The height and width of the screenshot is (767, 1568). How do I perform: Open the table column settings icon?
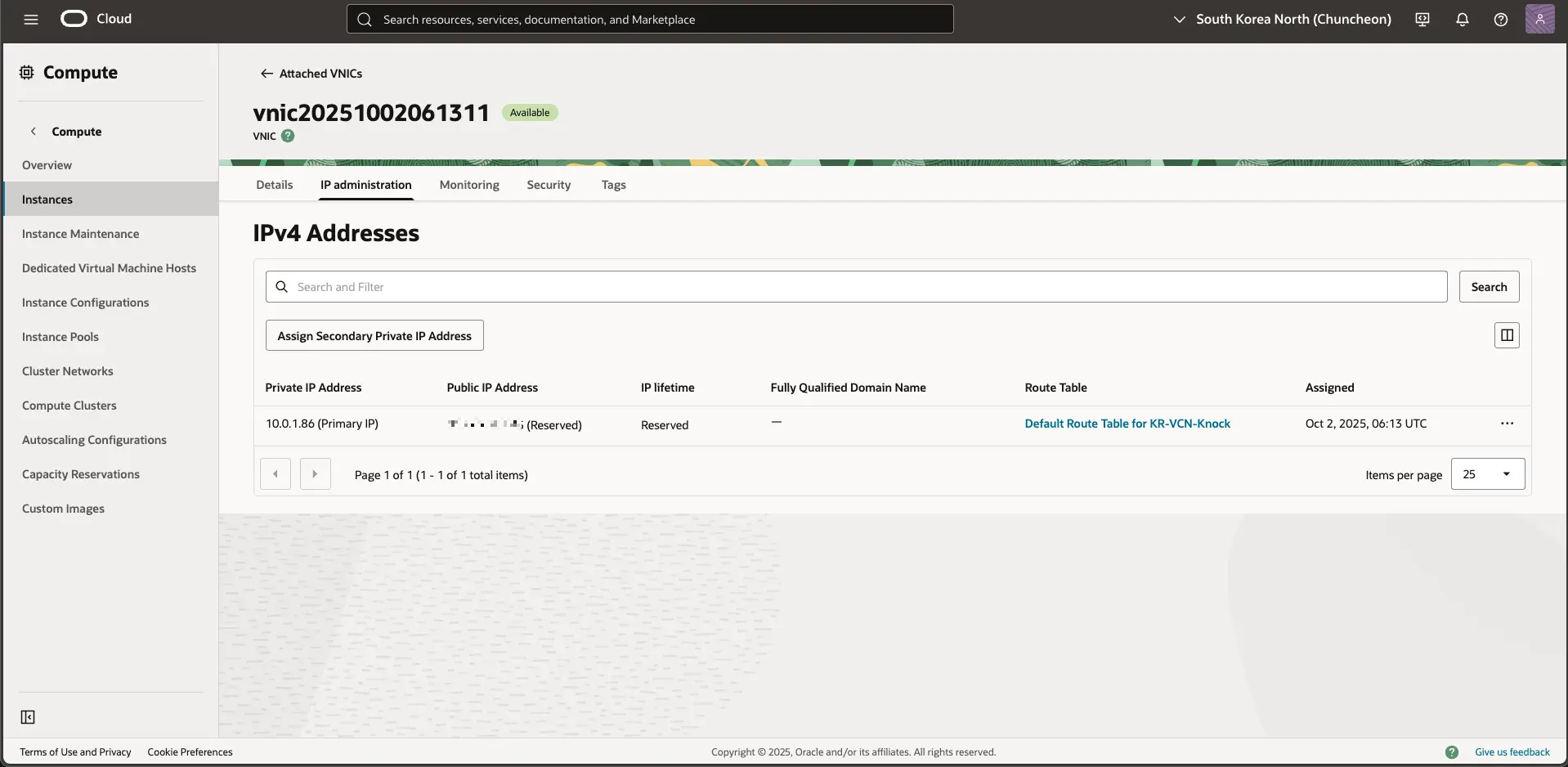(x=1507, y=334)
